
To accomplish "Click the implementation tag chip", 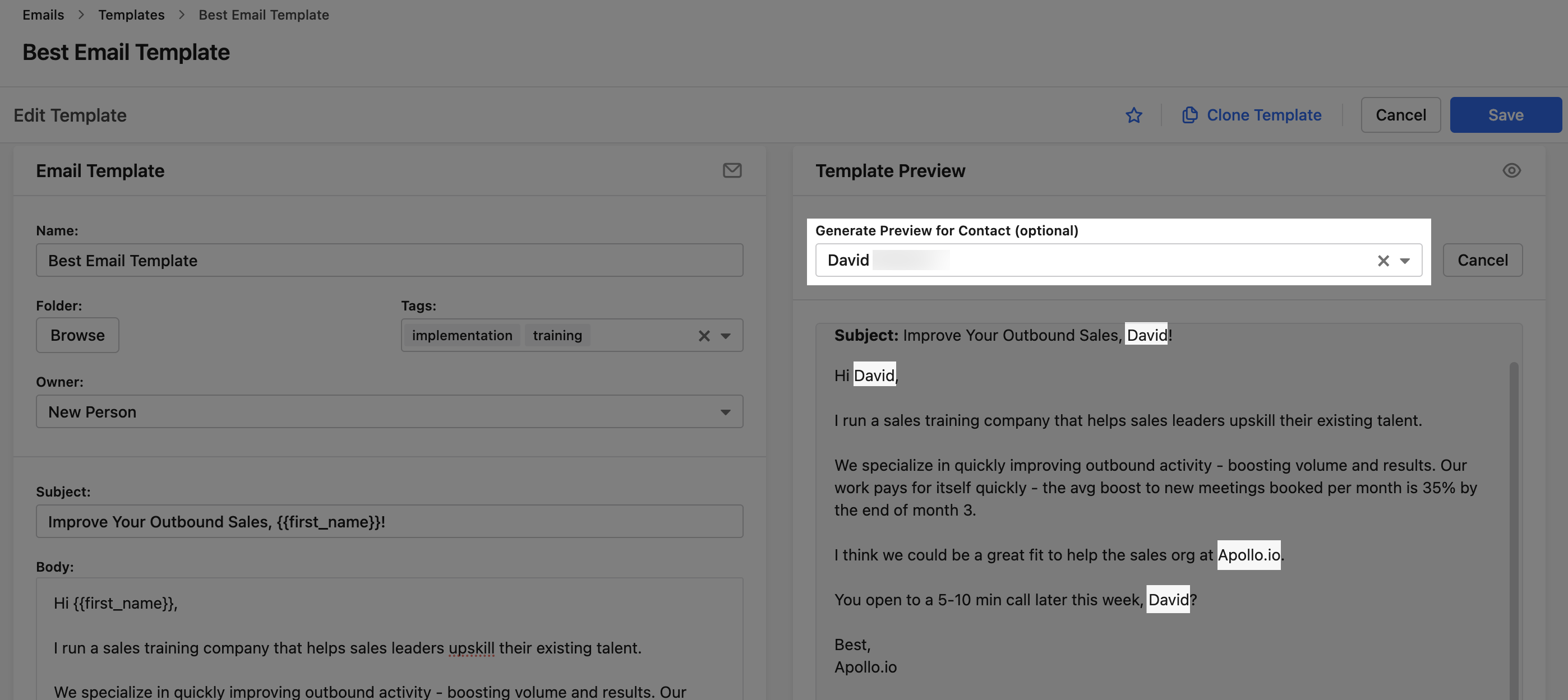I will click(x=462, y=336).
